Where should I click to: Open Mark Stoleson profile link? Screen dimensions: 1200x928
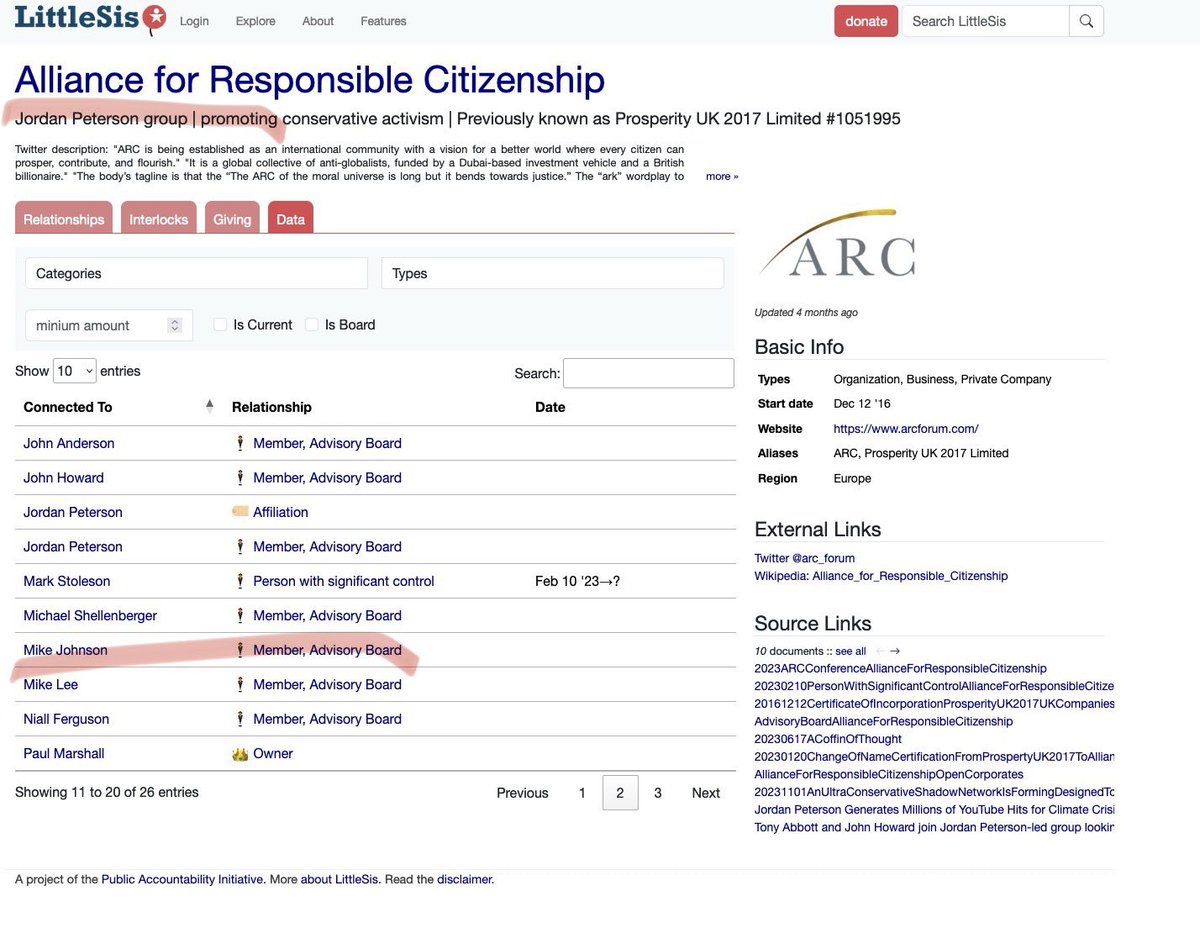(67, 581)
